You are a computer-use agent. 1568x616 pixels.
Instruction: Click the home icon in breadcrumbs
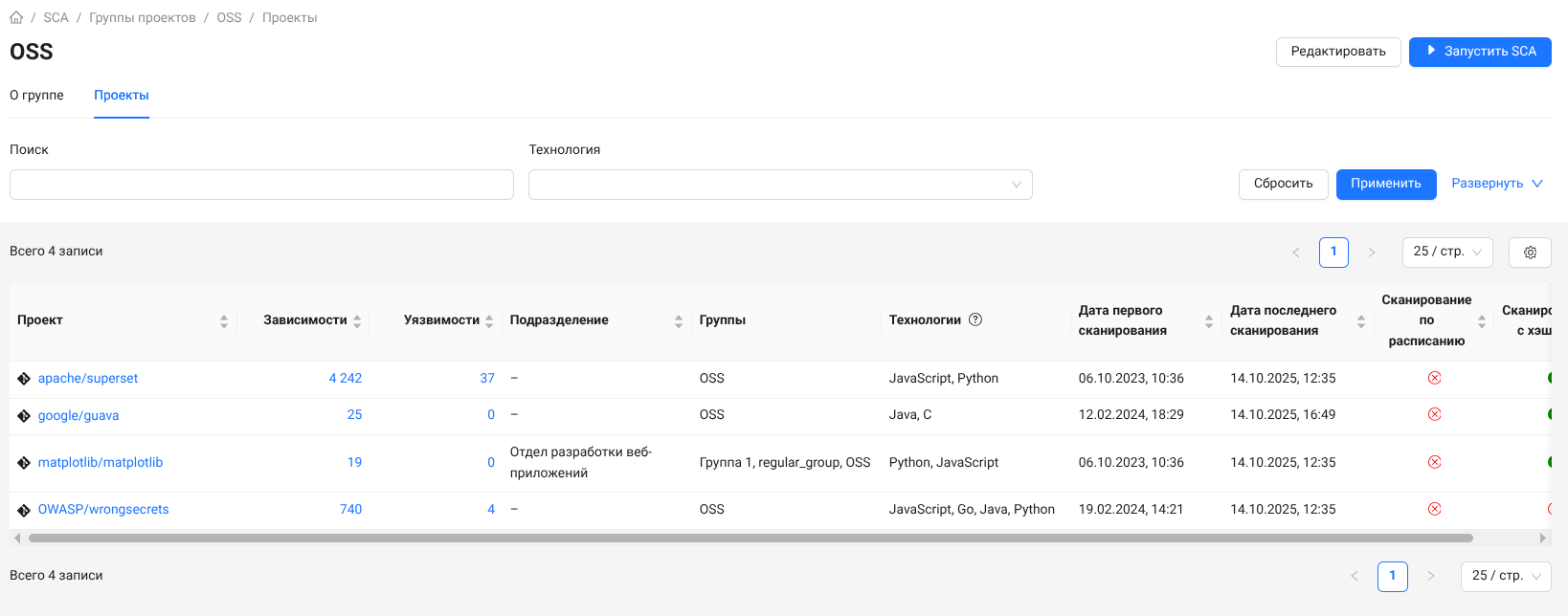[x=16, y=17]
